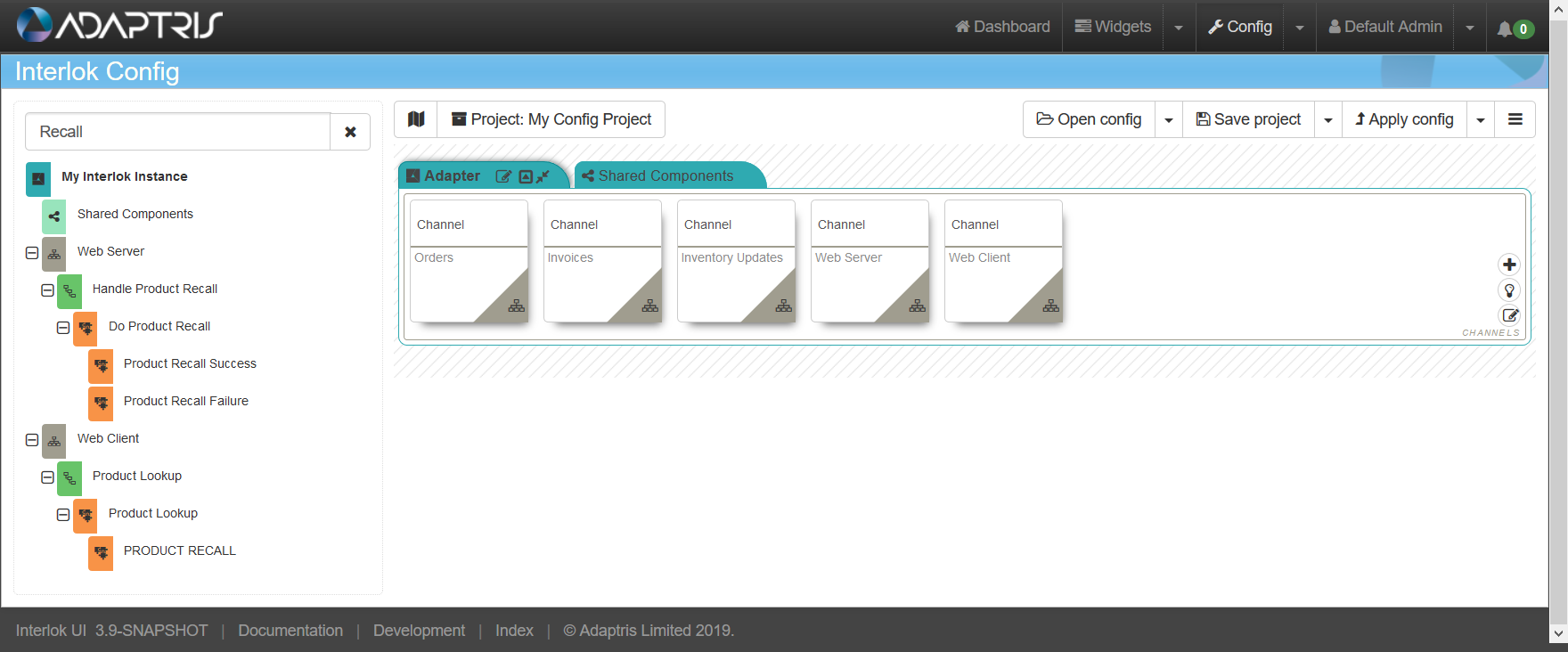Image resolution: width=1568 pixels, height=652 pixels.
Task: Click the Invoices channel hierarchy icon
Action: [650, 306]
